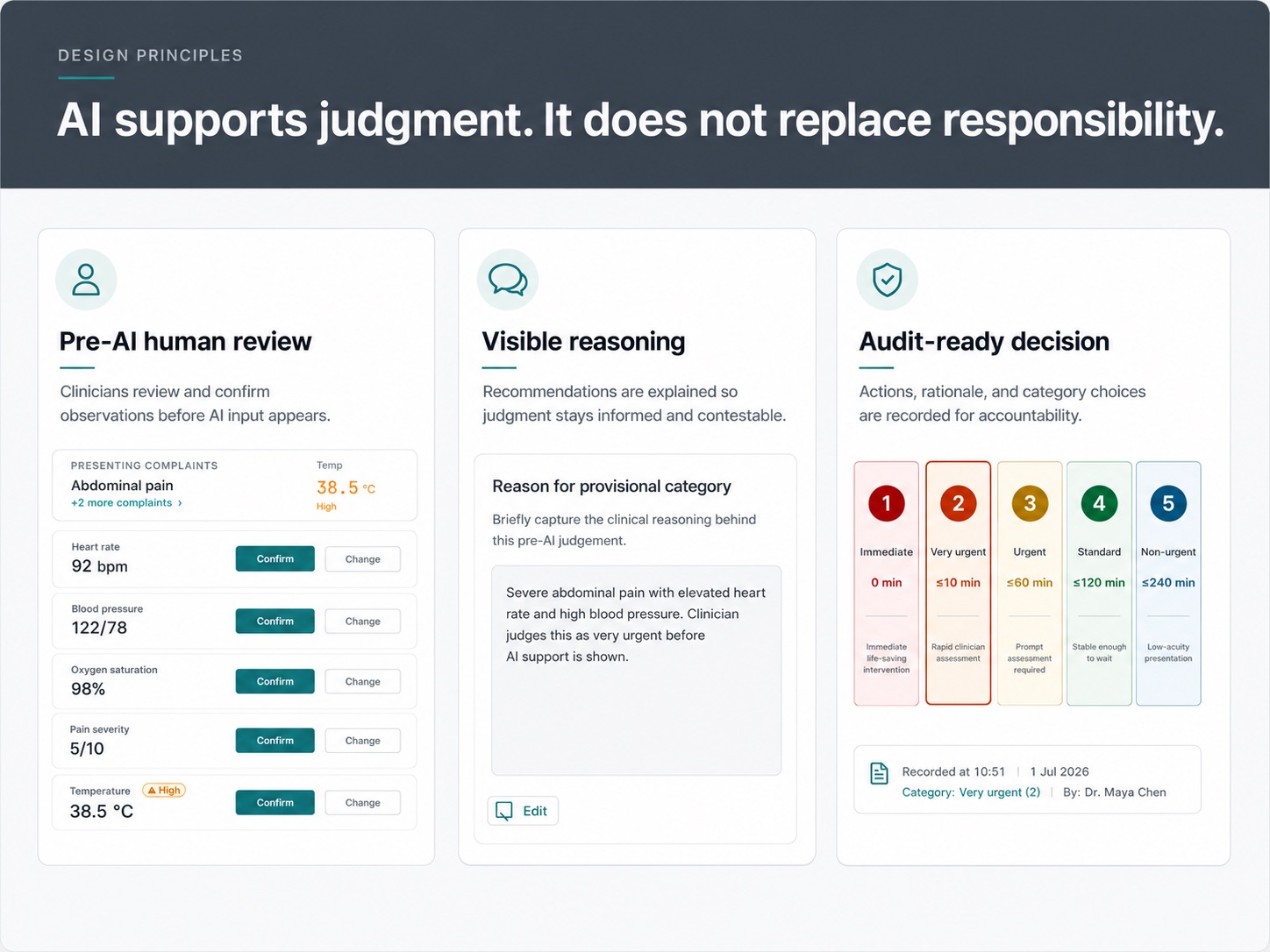Click the ≤120 min time label
Viewport: 1270px width, 952px height.
(1099, 583)
